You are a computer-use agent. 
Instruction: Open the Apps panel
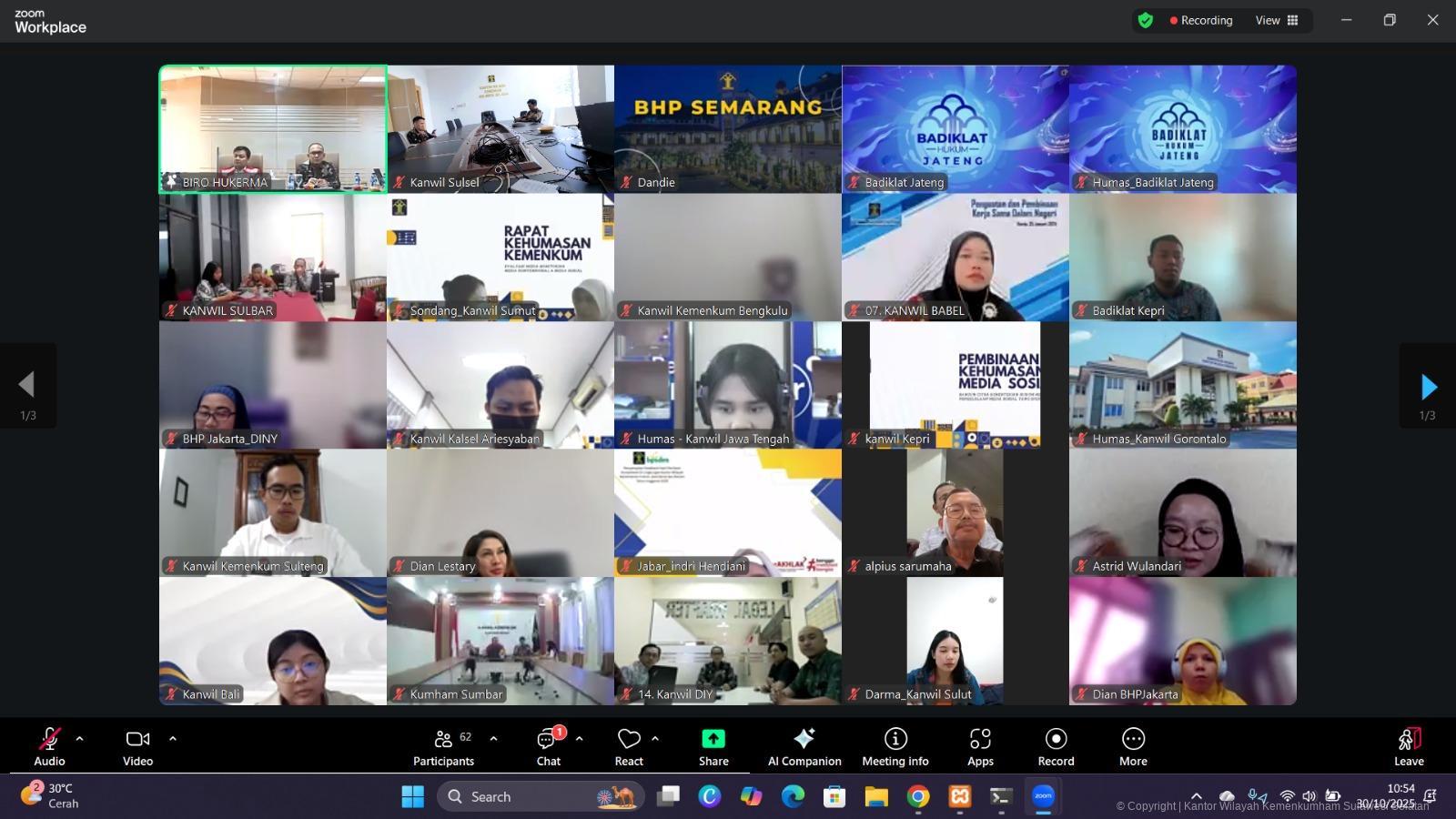[980, 747]
